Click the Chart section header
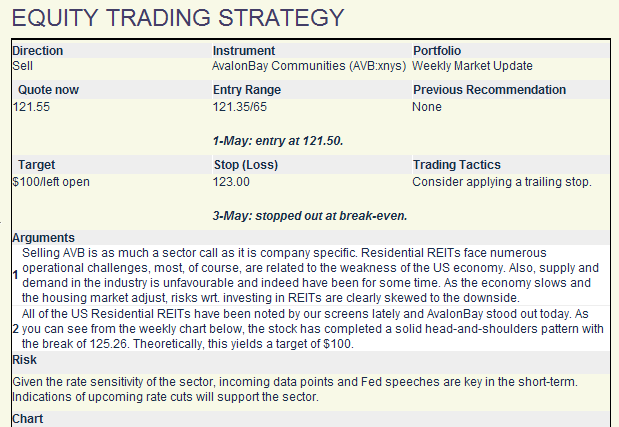 coord(30,419)
